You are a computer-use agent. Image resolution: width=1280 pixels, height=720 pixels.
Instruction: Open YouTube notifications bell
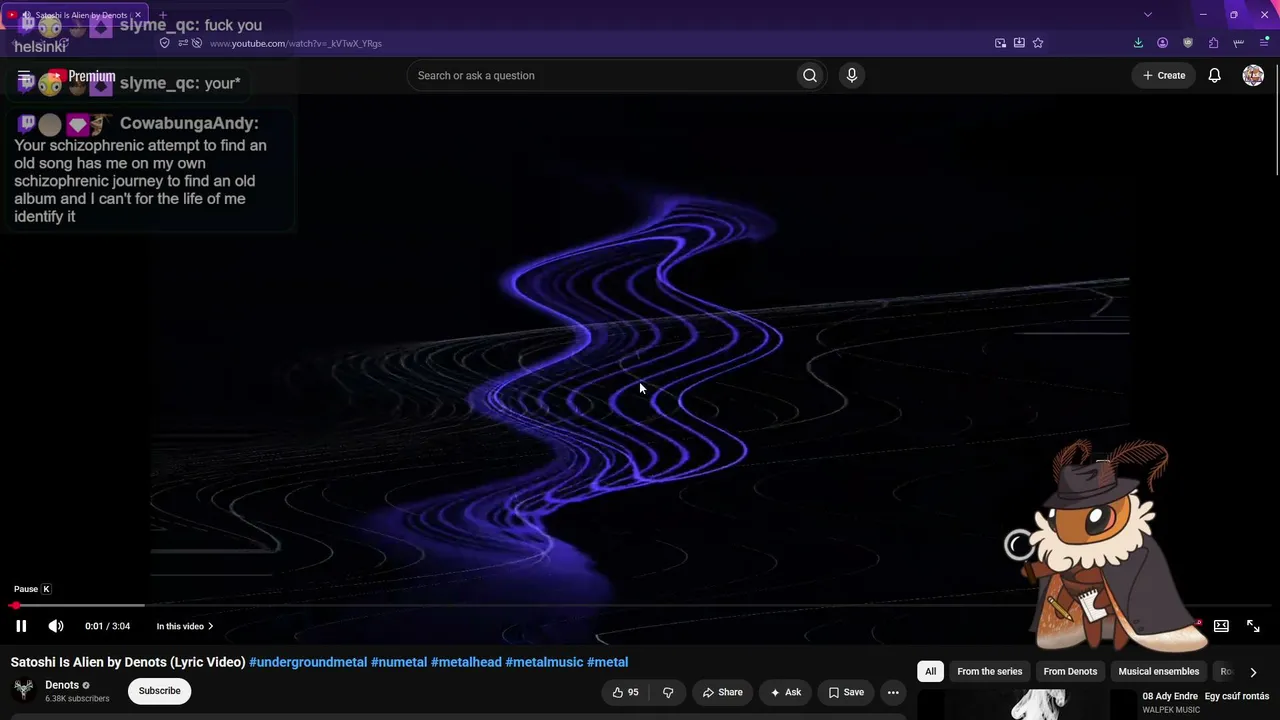pyautogui.click(x=1214, y=75)
